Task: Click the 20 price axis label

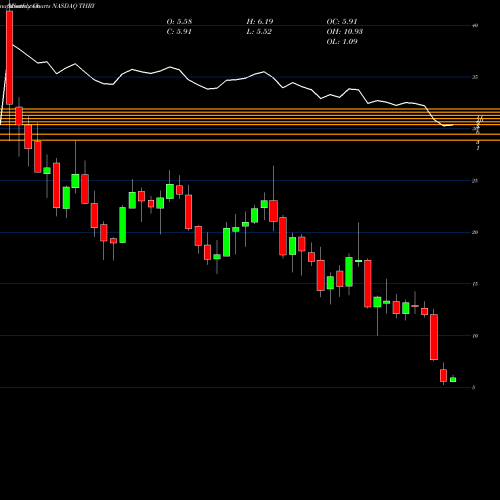Action: pyautogui.click(x=475, y=232)
